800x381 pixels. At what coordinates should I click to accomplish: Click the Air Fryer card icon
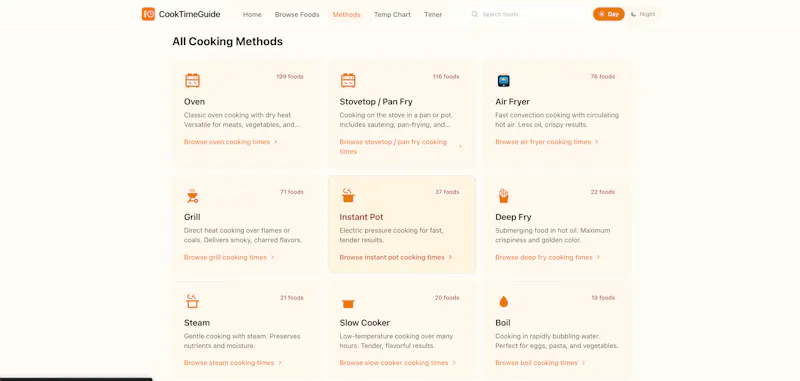pyautogui.click(x=504, y=81)
